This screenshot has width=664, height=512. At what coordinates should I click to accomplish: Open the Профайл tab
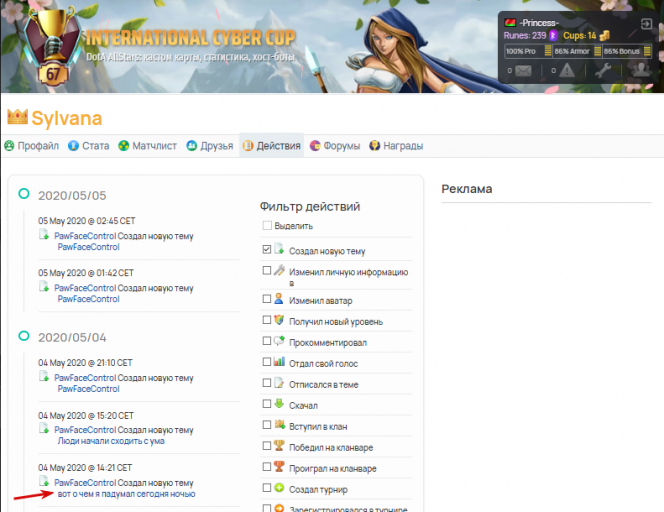(31, 146)
